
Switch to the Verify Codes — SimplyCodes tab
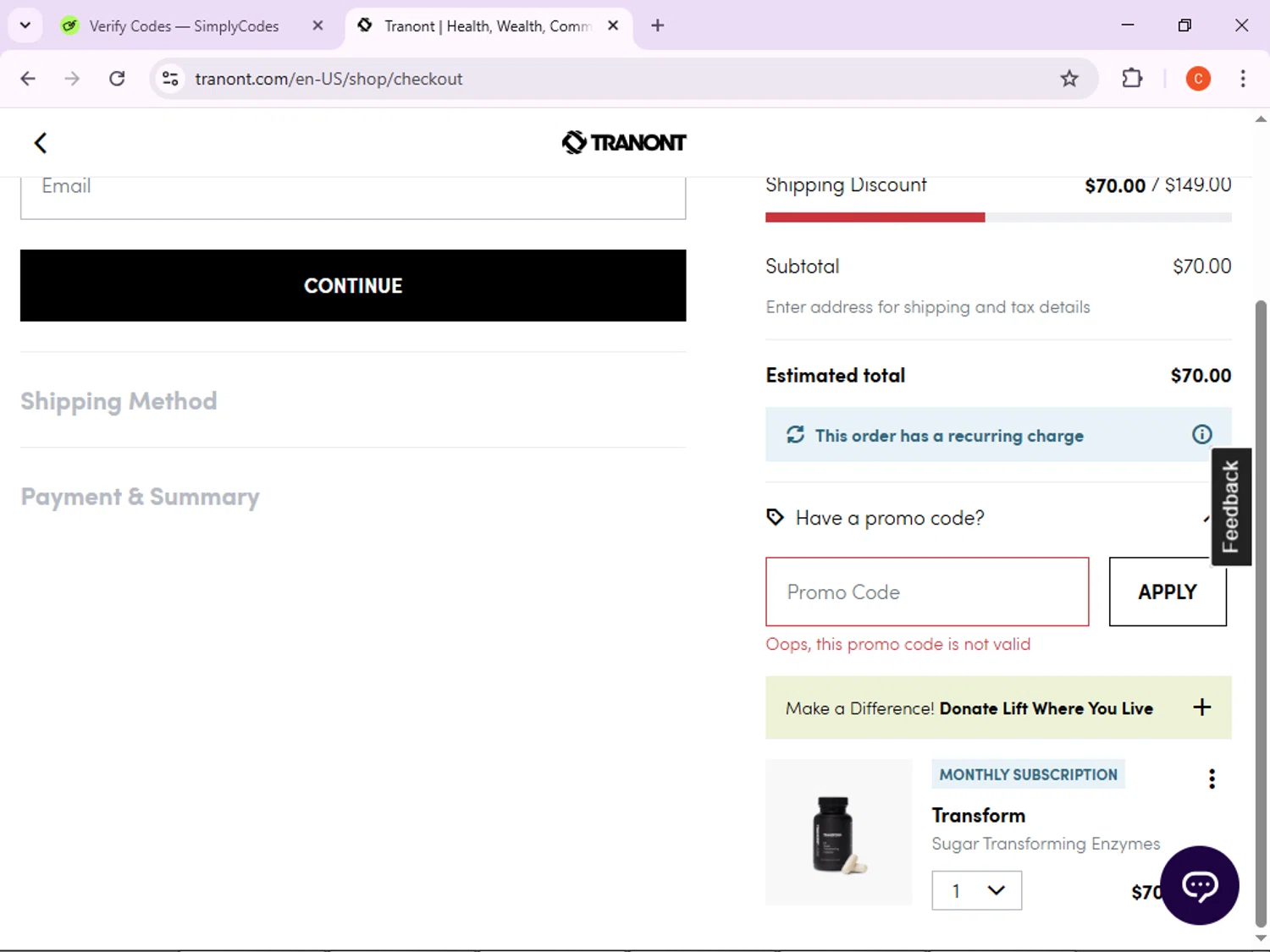184,25
